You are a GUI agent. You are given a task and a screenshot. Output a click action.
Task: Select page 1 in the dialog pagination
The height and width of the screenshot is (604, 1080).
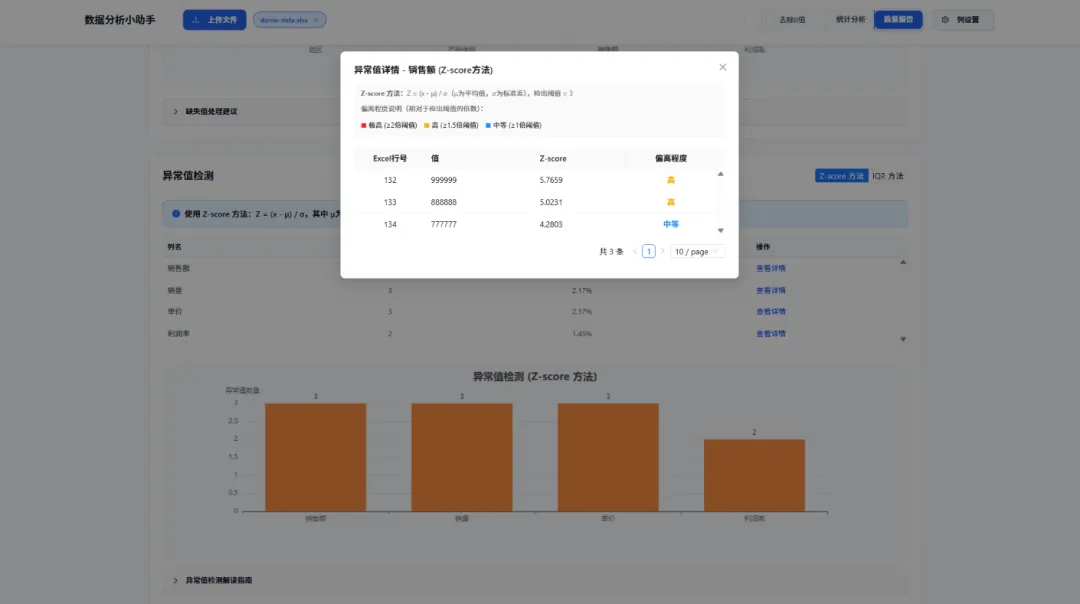click(648, 251)
